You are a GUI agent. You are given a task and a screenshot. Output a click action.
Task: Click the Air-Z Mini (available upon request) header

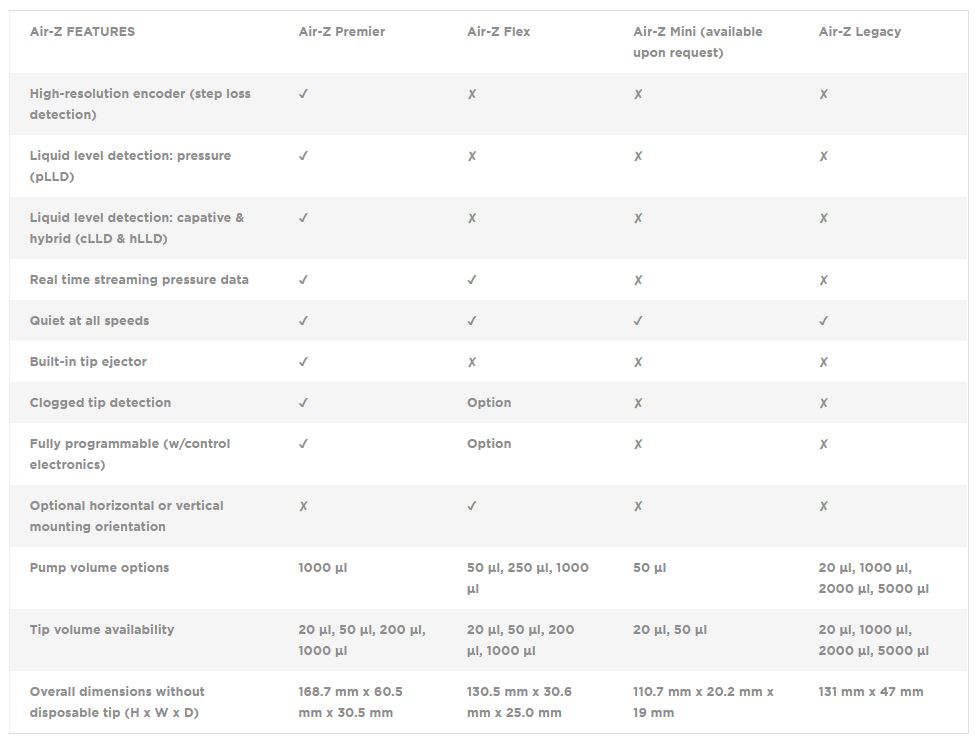coord(697,42)
